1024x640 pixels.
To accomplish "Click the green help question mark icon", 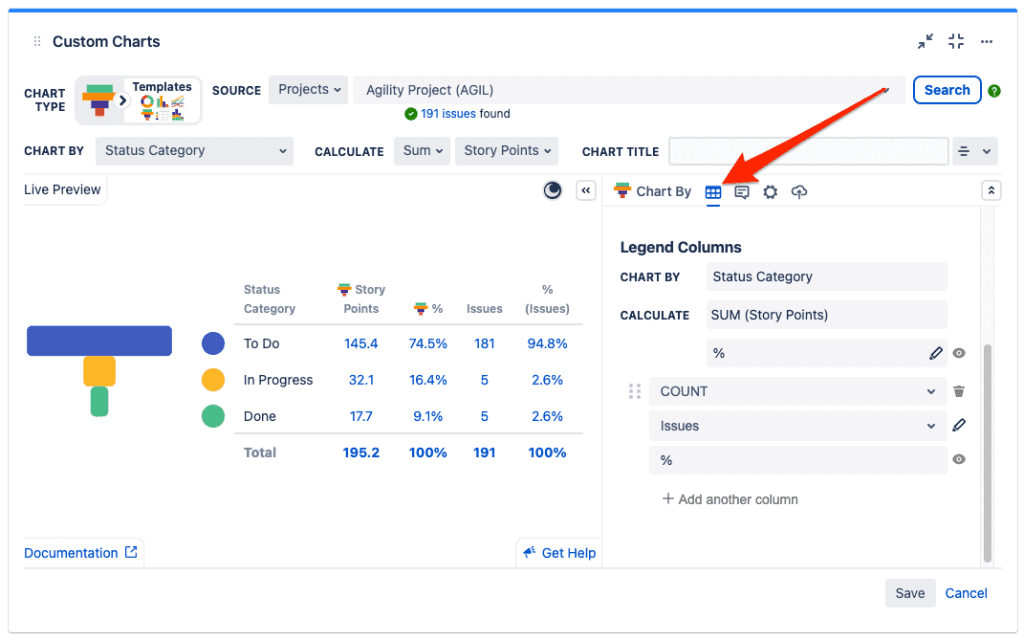I will pyautogui.click(x=994, y=91).
